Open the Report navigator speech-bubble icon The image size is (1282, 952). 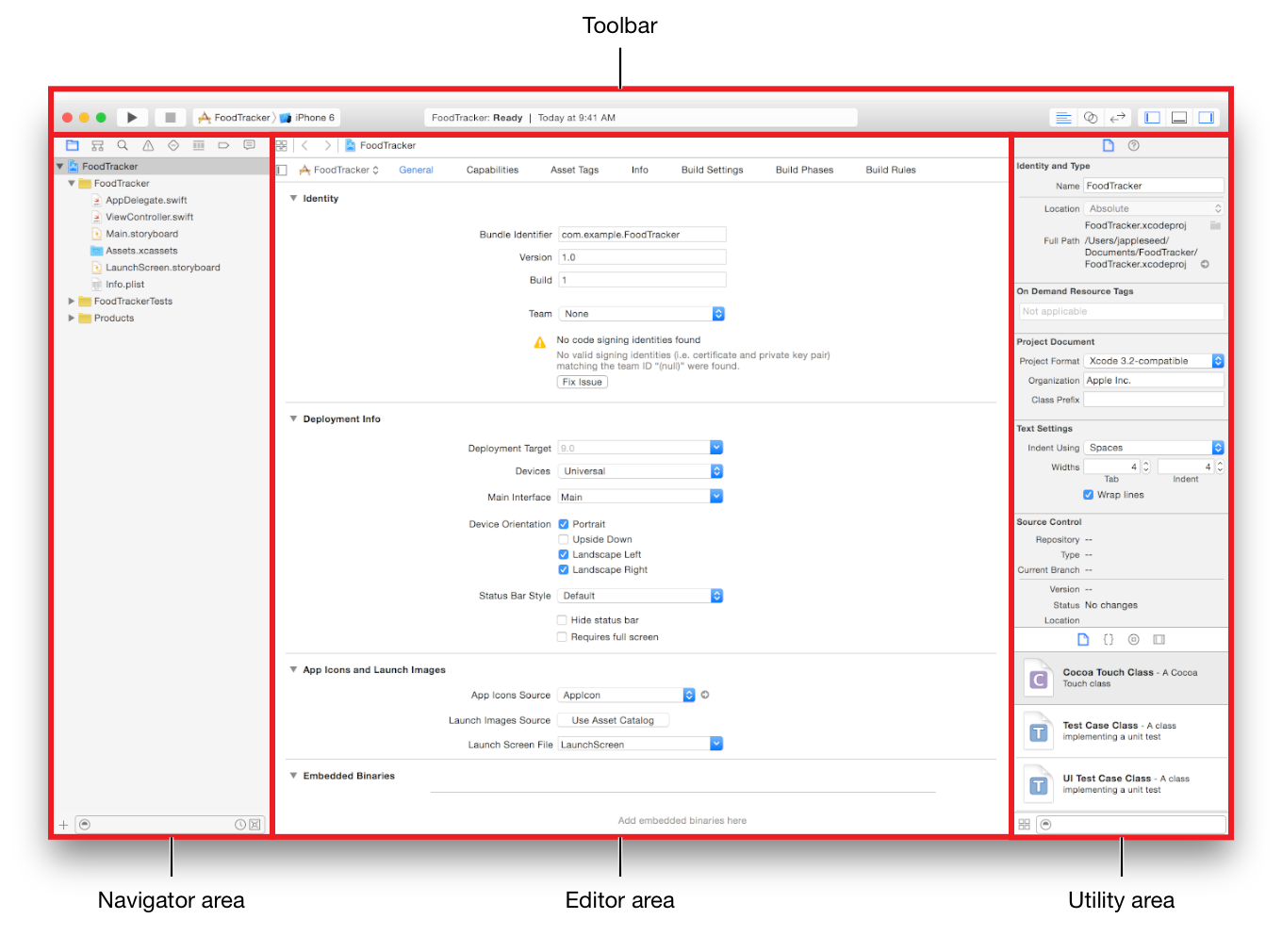[x=249, y=145]
